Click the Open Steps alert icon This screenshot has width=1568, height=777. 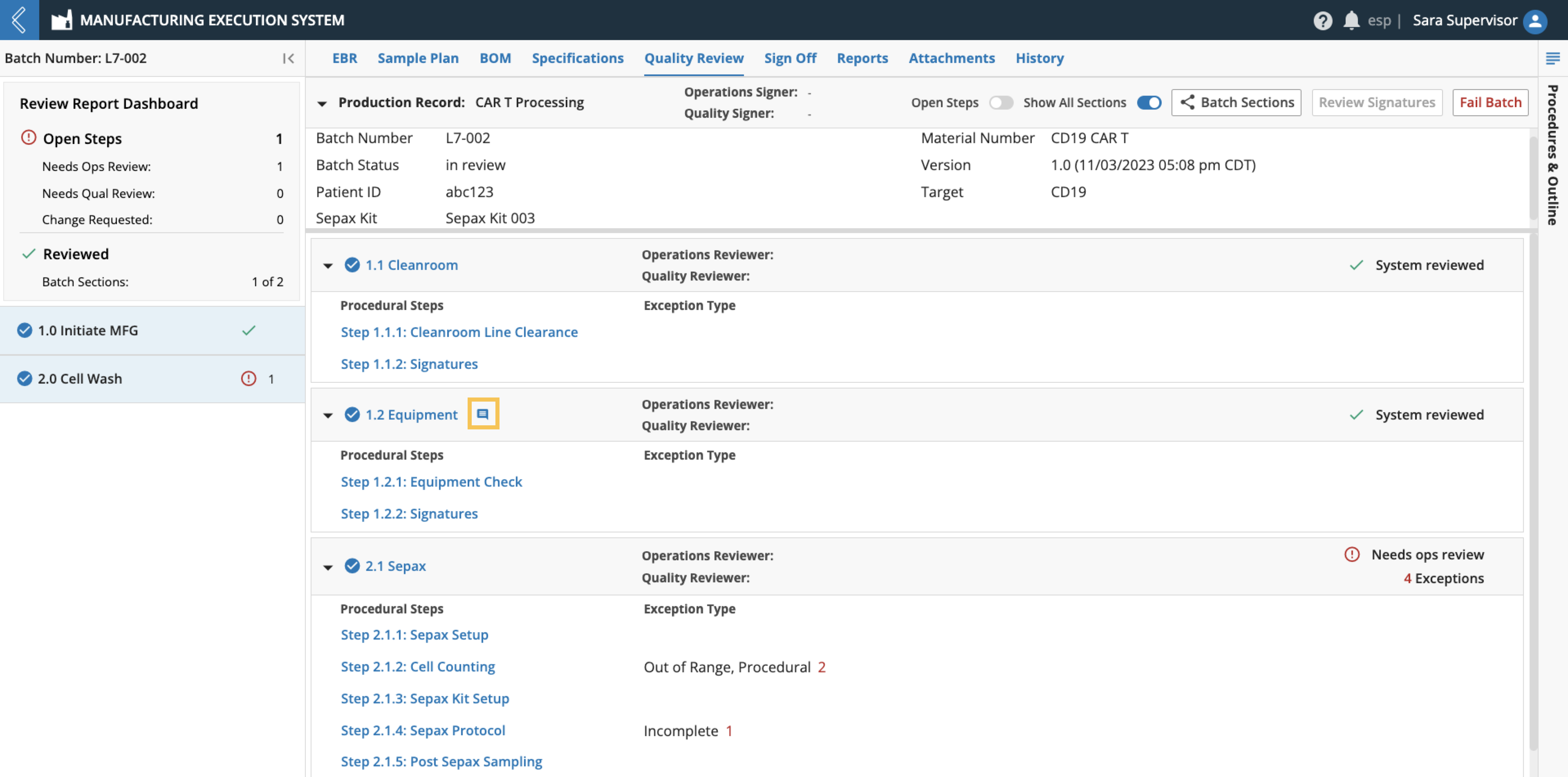tap(28, 138)
